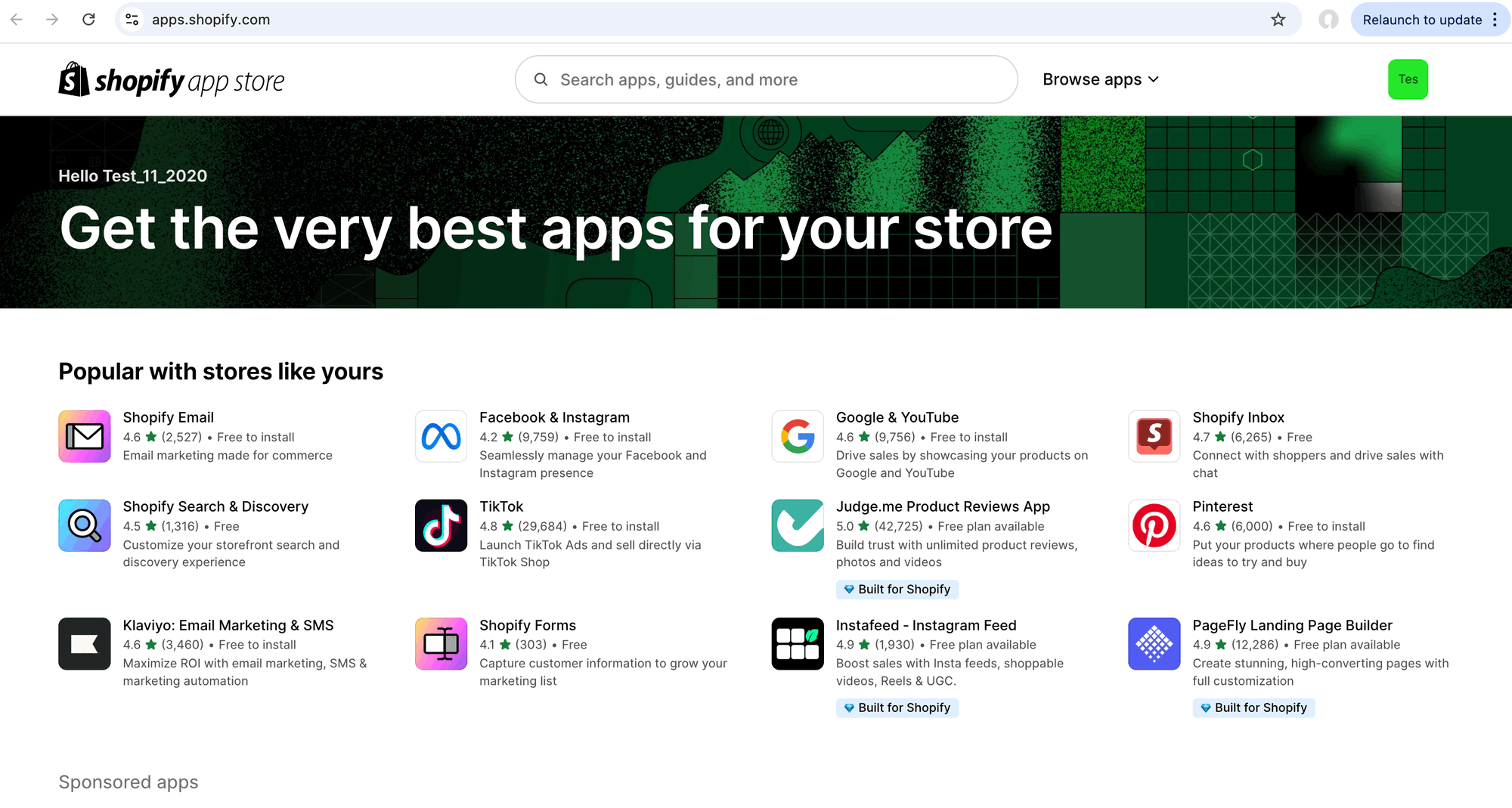Viewport: 1512px width, 808px height.
Task: Click Judge.me's Built for Shopify badge
Action: [x=897, y=590]
